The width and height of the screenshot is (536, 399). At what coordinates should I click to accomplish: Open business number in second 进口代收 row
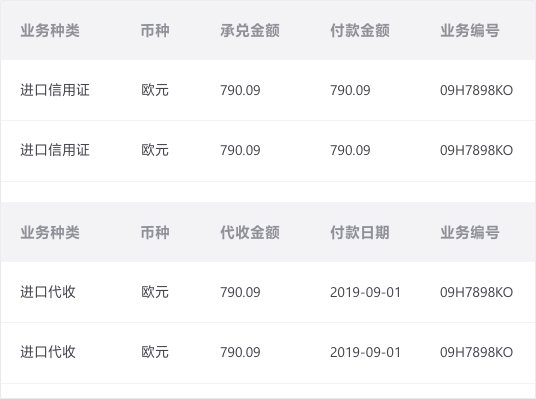476,353
